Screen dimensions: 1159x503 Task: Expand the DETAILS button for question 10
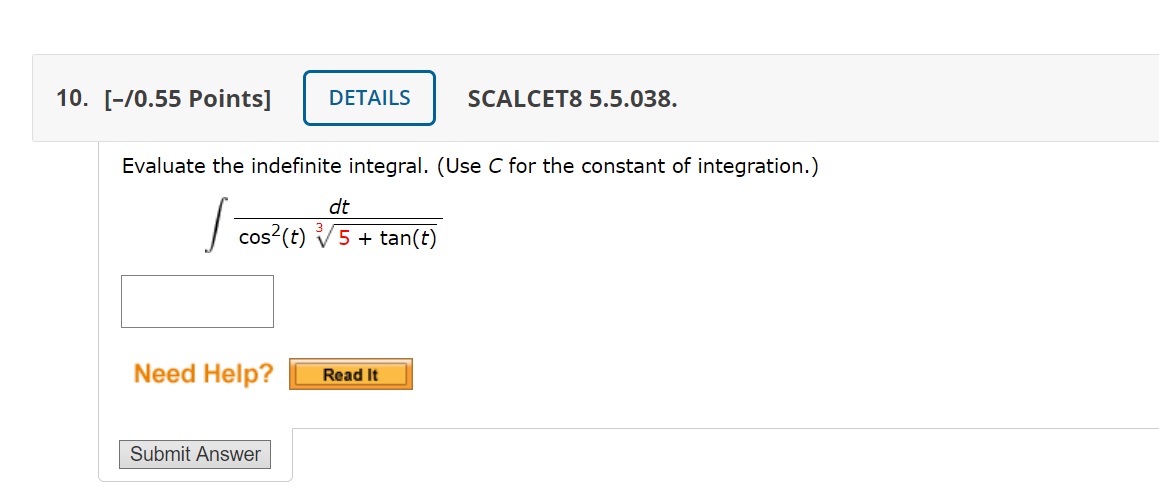pyautogui.click(x=369, y=98)
